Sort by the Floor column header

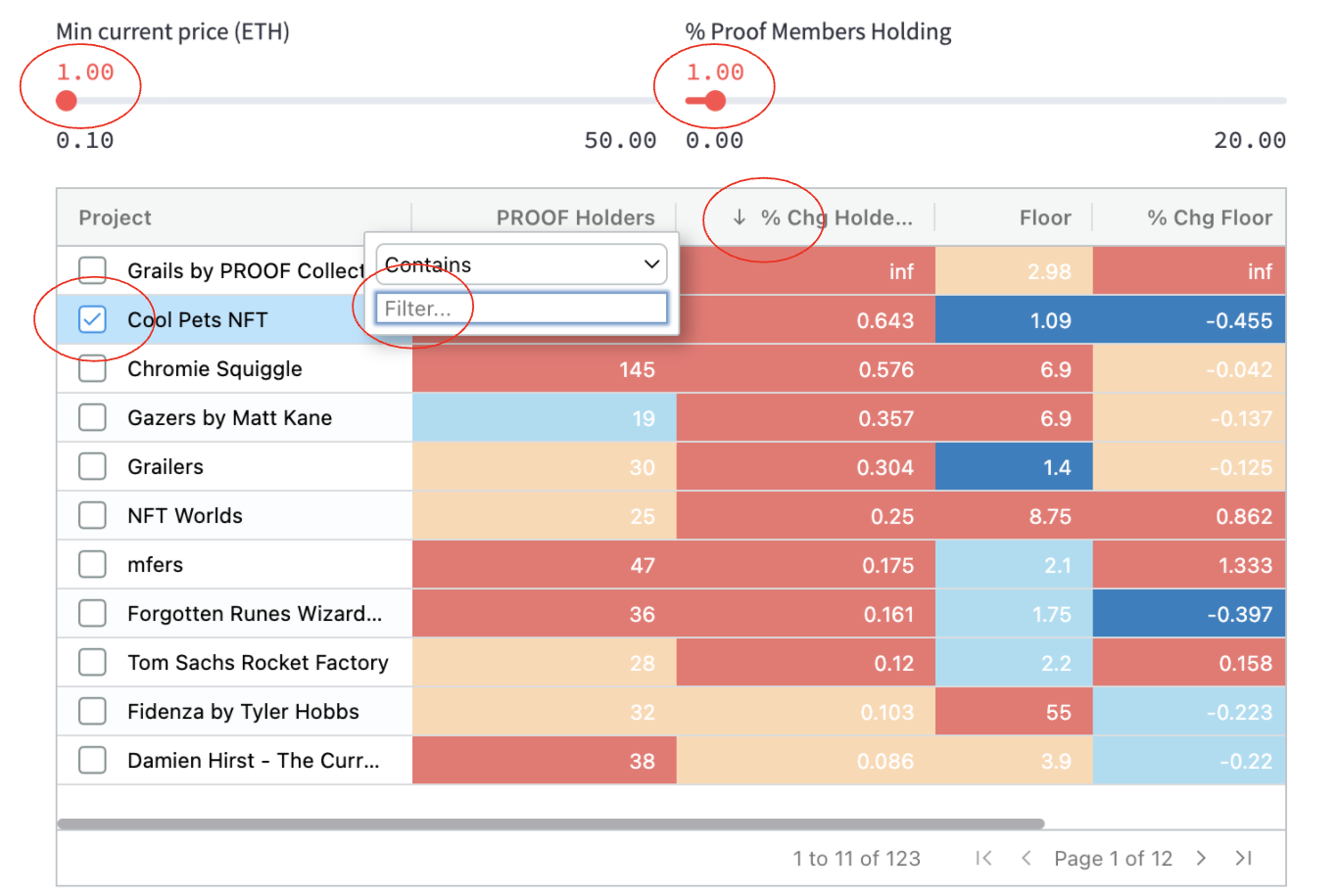tap(1045, 217)
